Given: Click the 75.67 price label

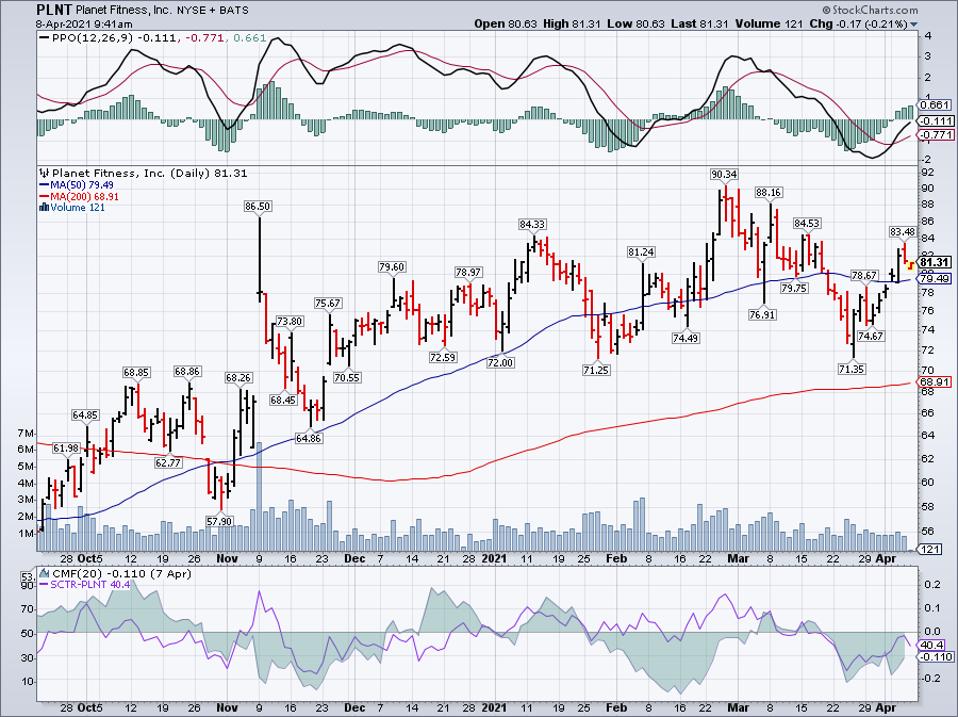Looking at the screenshot, I should point(327,303).
